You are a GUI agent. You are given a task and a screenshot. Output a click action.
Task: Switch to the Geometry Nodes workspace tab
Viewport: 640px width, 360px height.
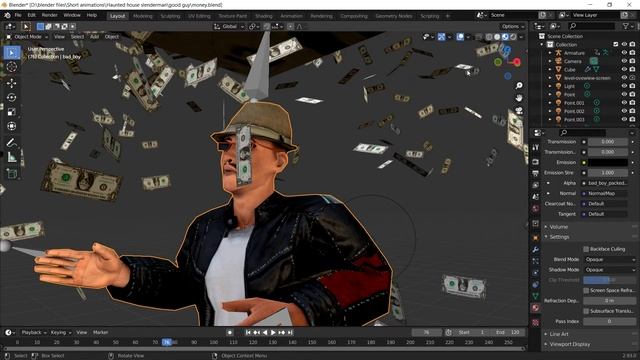point(393,16)
